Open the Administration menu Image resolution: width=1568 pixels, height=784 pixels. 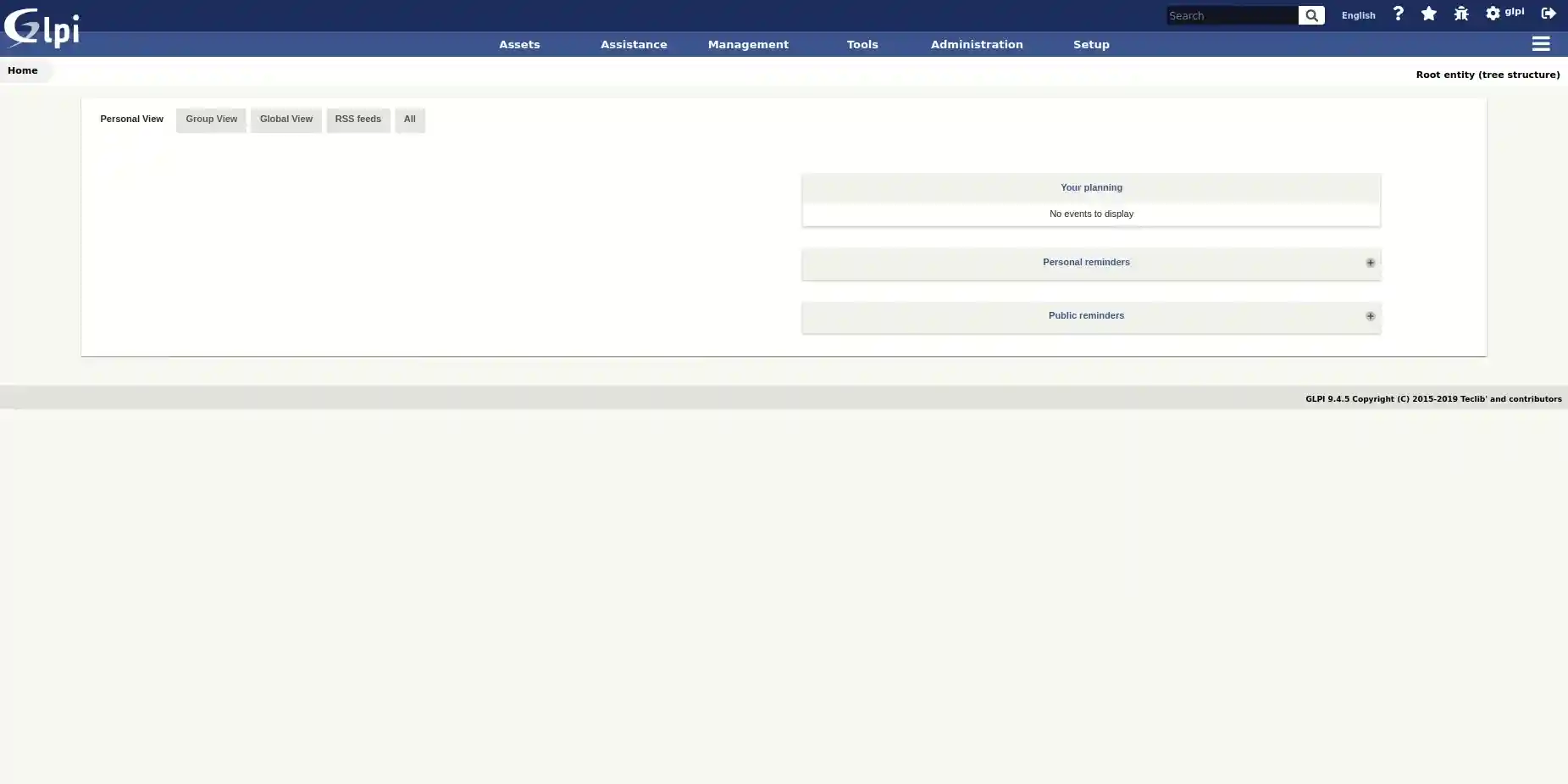tap(976, 44)
